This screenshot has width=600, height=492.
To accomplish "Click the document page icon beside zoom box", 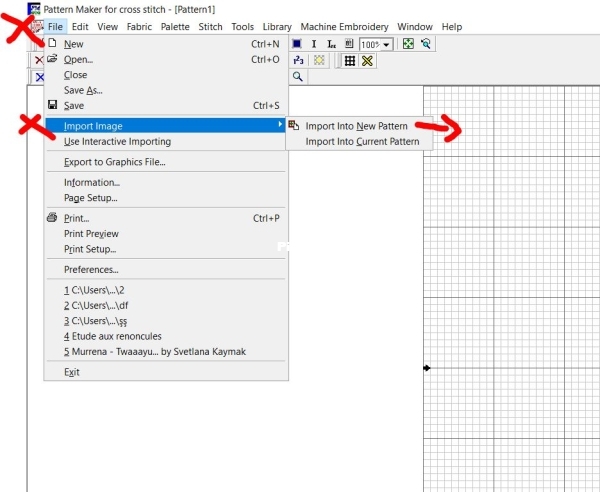I will [349, 44].
